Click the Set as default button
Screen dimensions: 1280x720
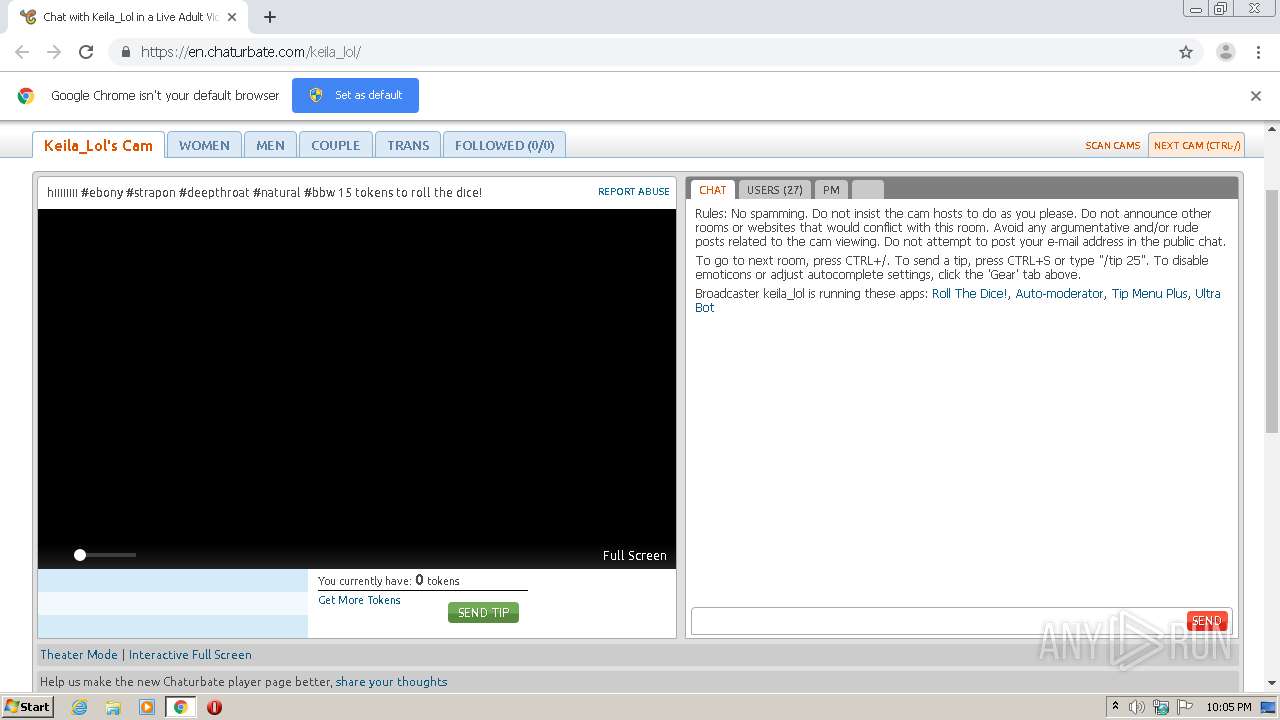pos(355,95)
